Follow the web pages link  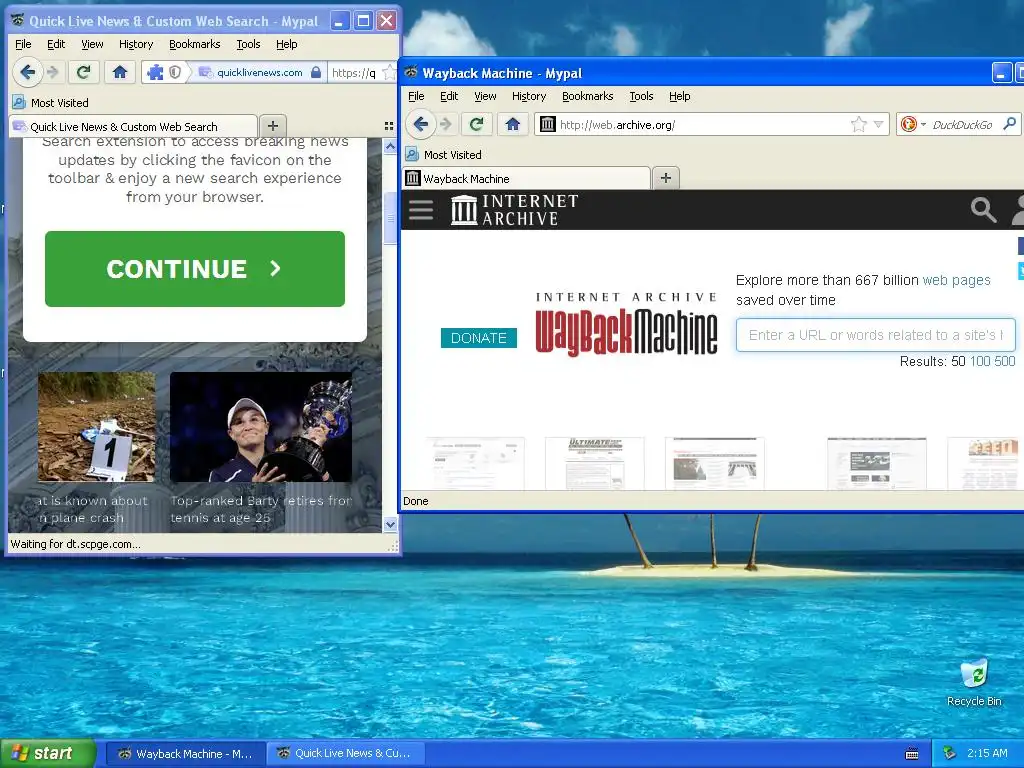[956, 280]
